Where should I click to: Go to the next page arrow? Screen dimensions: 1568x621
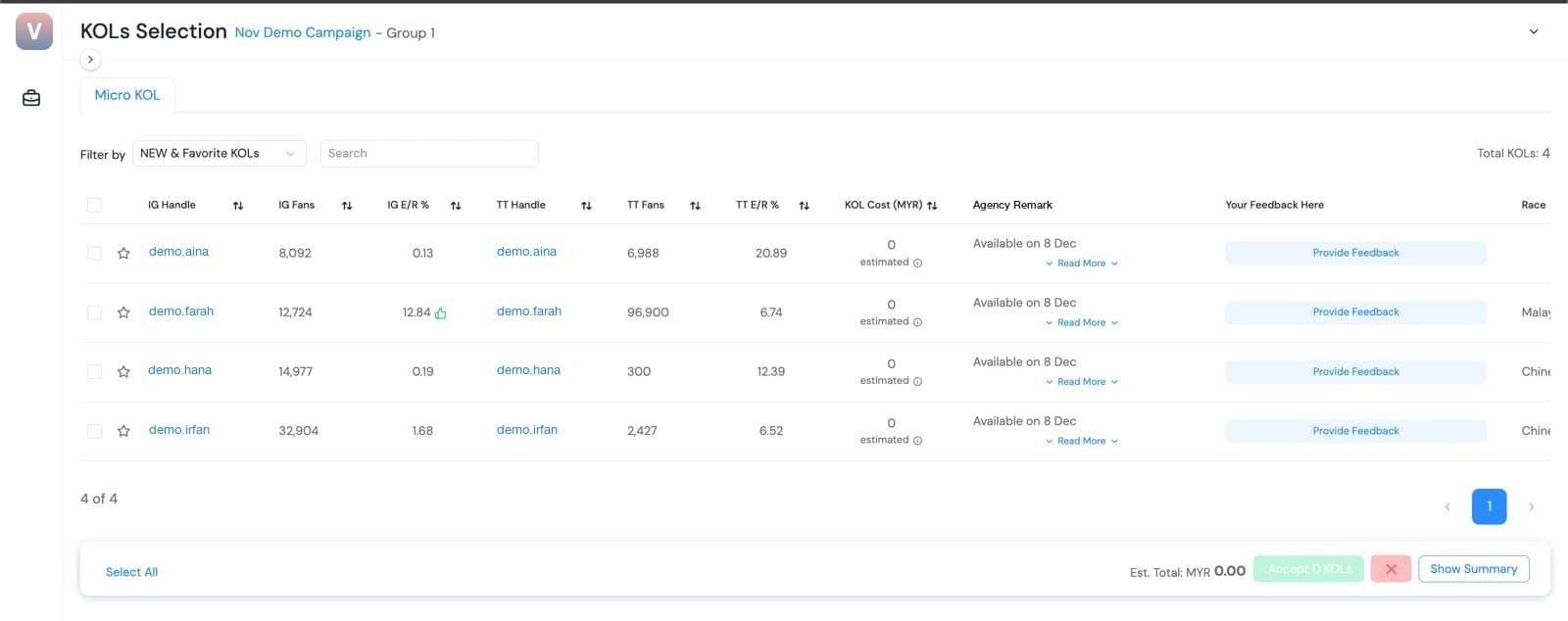click(x=1531, y=506)
